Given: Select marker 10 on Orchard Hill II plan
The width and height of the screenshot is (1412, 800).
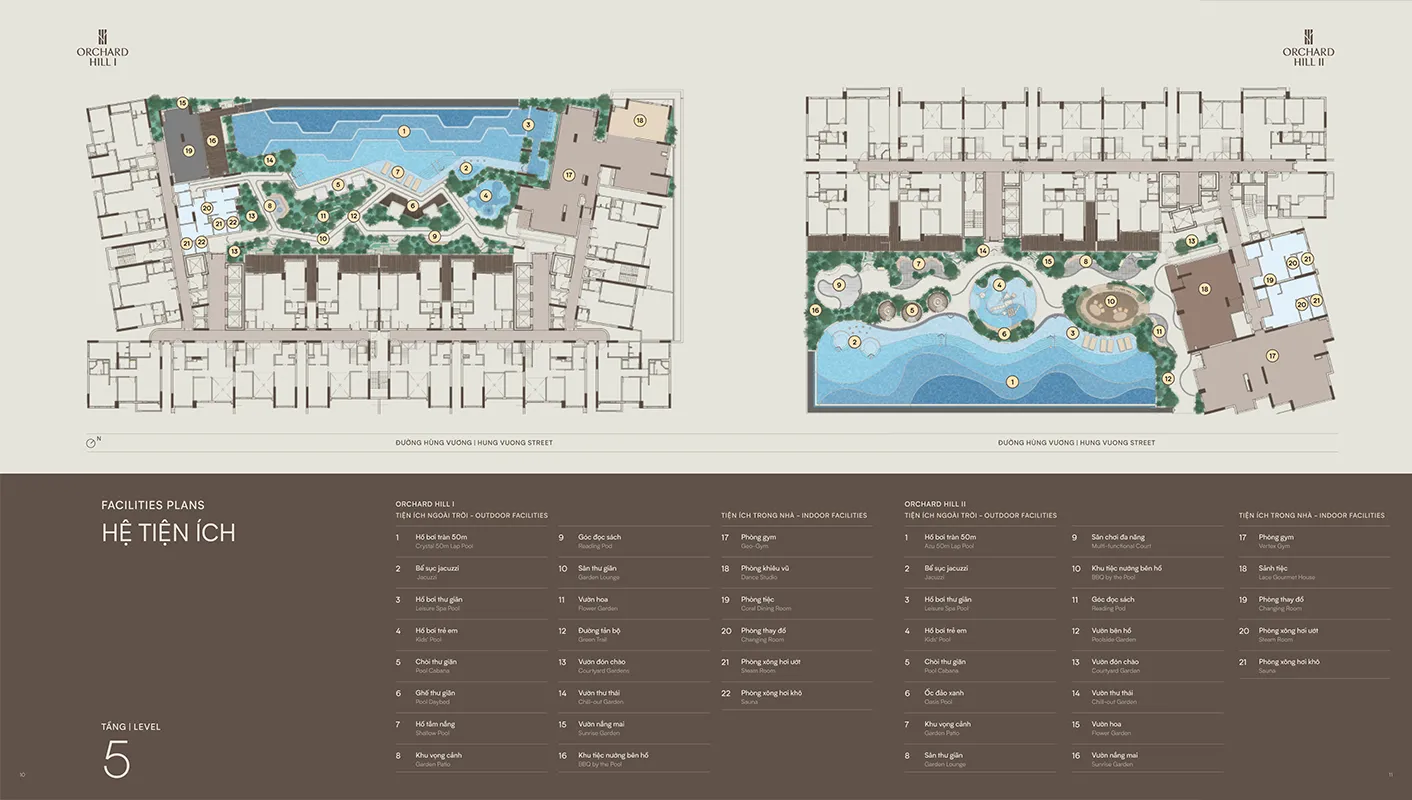Looking at the screenshot, I should tap(1110, 301).
